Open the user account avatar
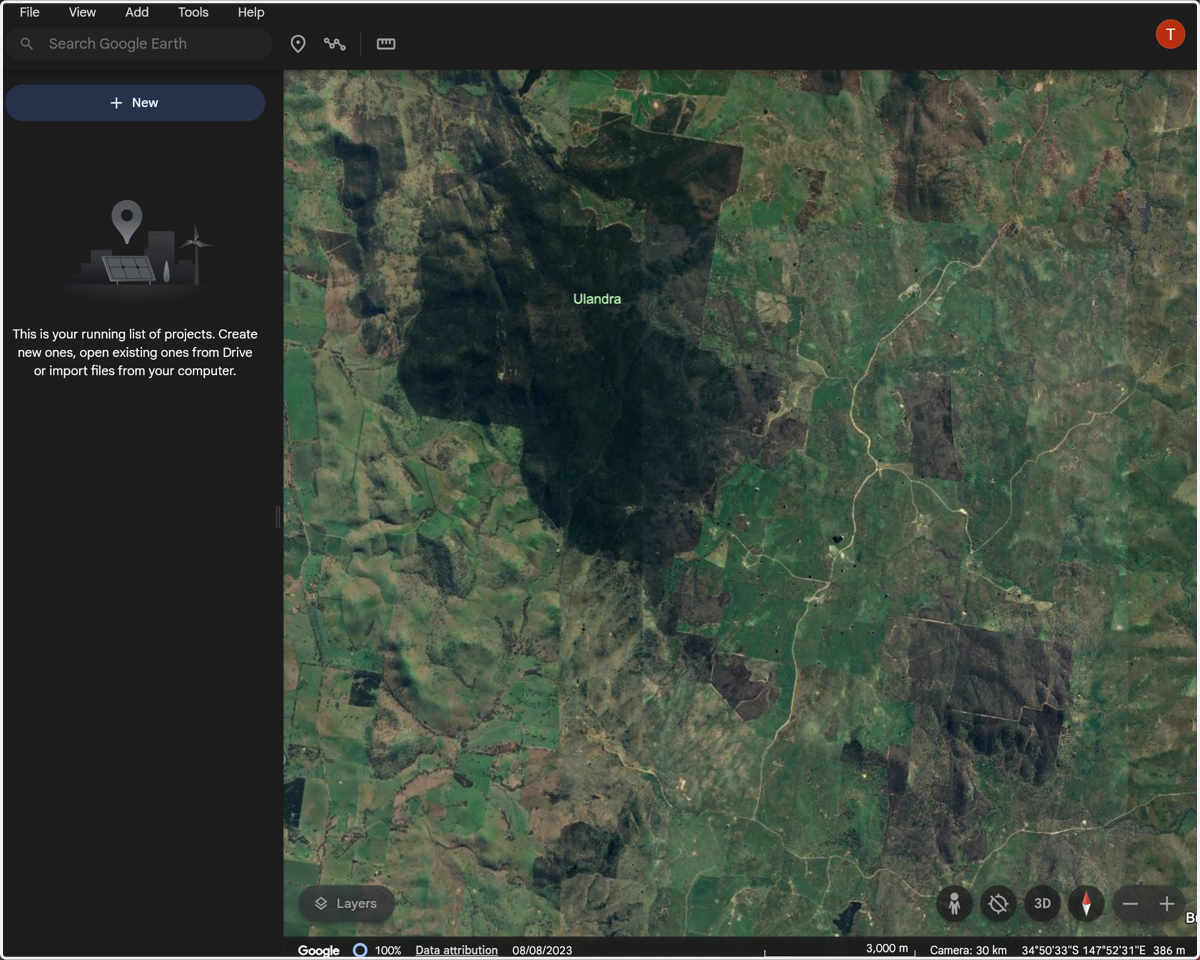1200x960 pixels. (1170, 34)
